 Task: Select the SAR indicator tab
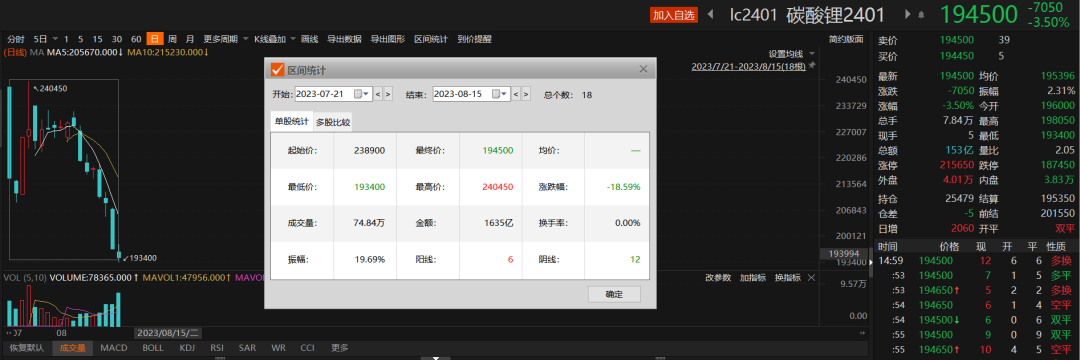click(247, 348)
